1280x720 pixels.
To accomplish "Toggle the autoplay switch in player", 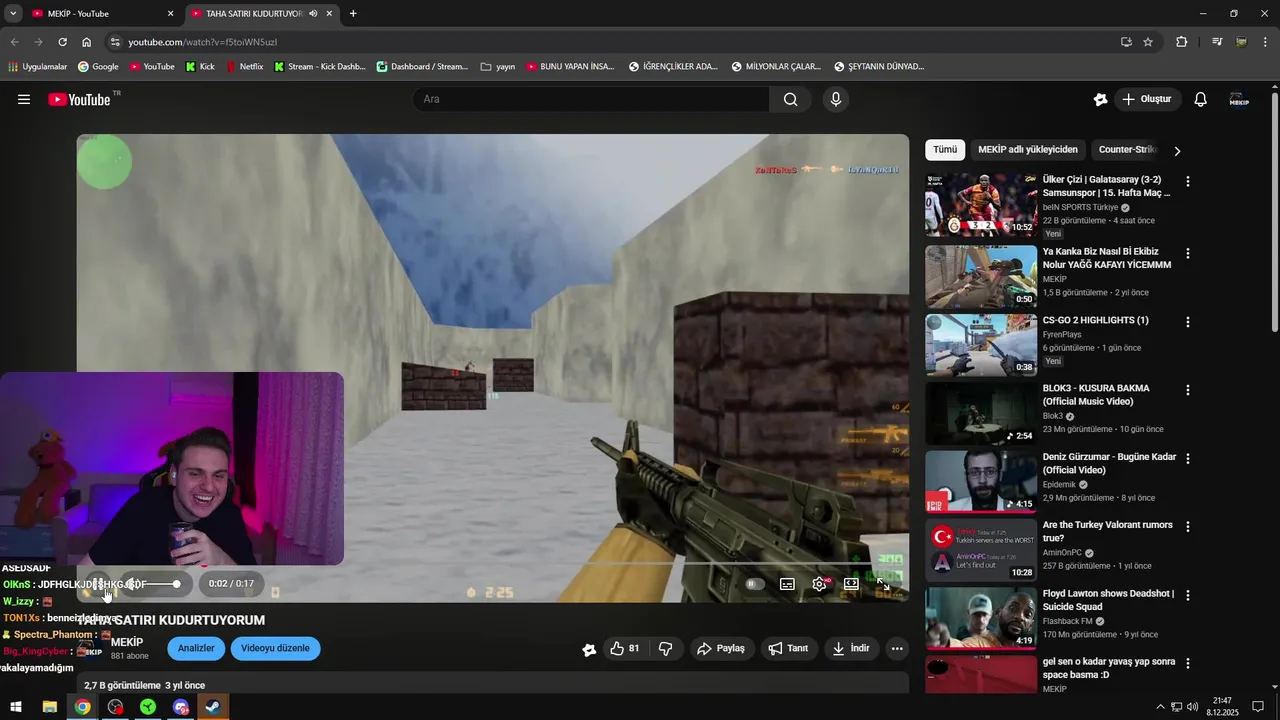I will click(755, 584).
